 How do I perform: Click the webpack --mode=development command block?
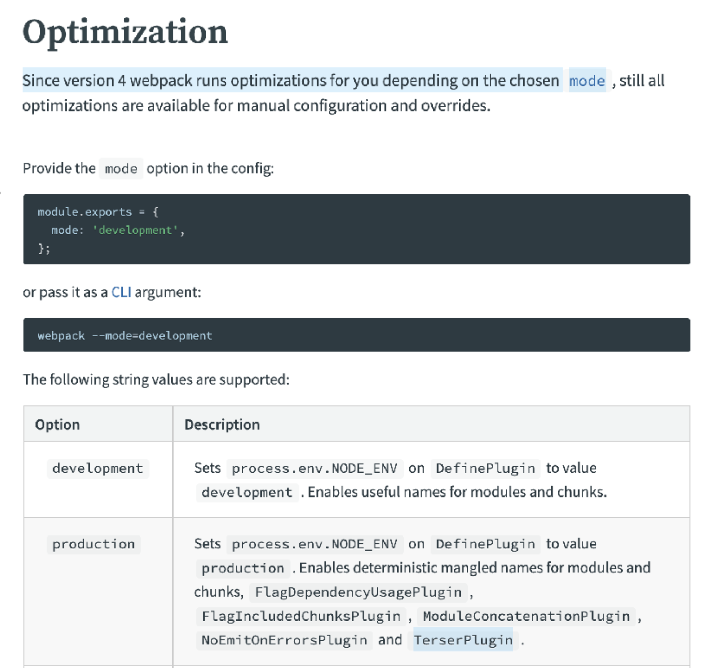click(357, 335)
